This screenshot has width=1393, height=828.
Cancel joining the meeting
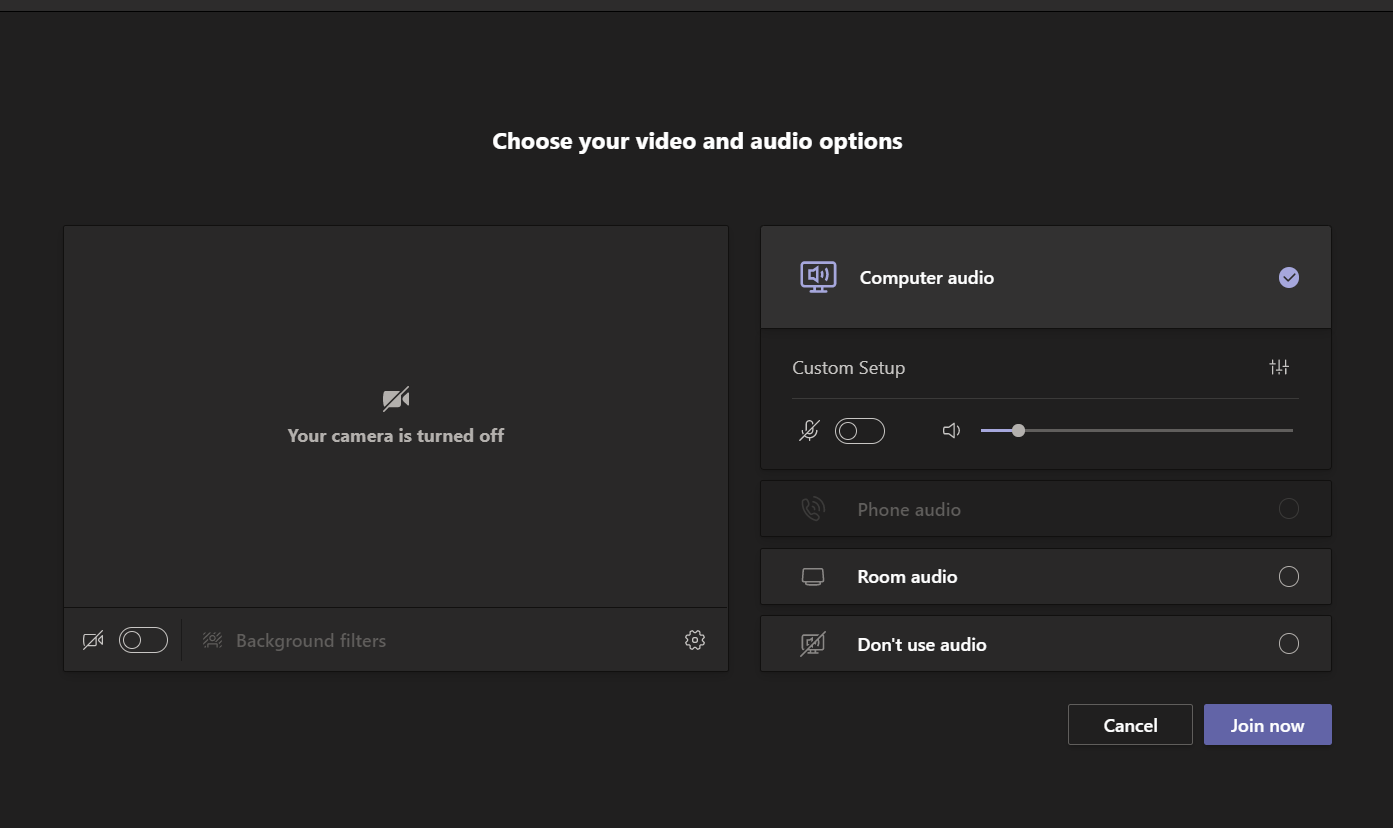click(1130, 726)
